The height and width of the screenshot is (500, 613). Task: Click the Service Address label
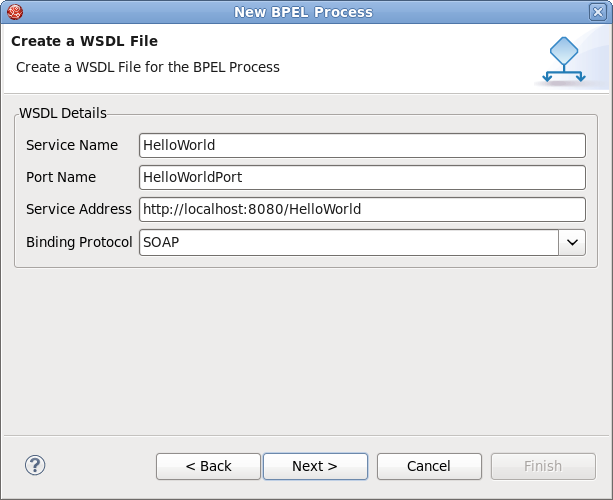[x=79, y=209]
